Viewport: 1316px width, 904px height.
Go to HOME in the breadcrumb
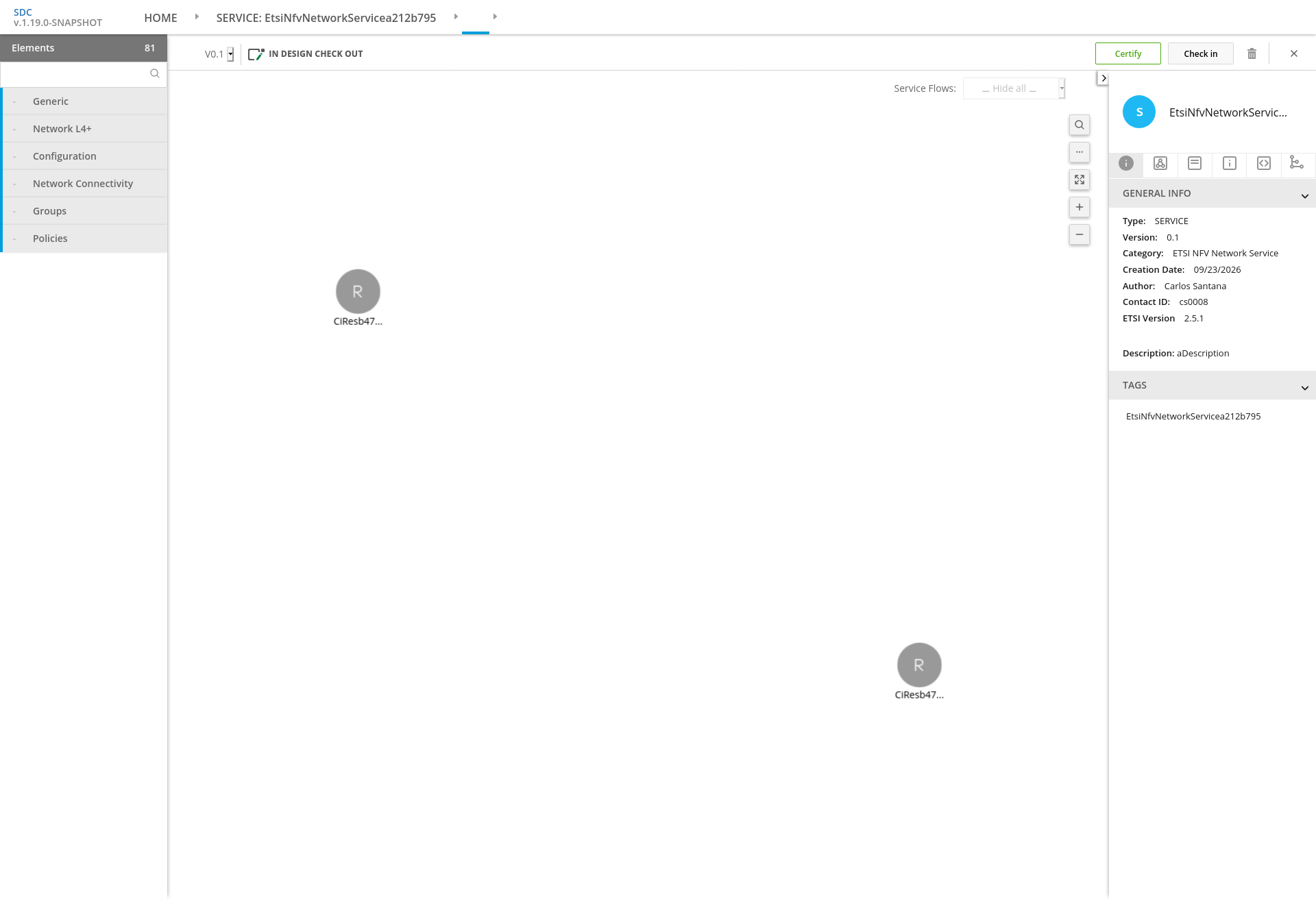[160, 18]
